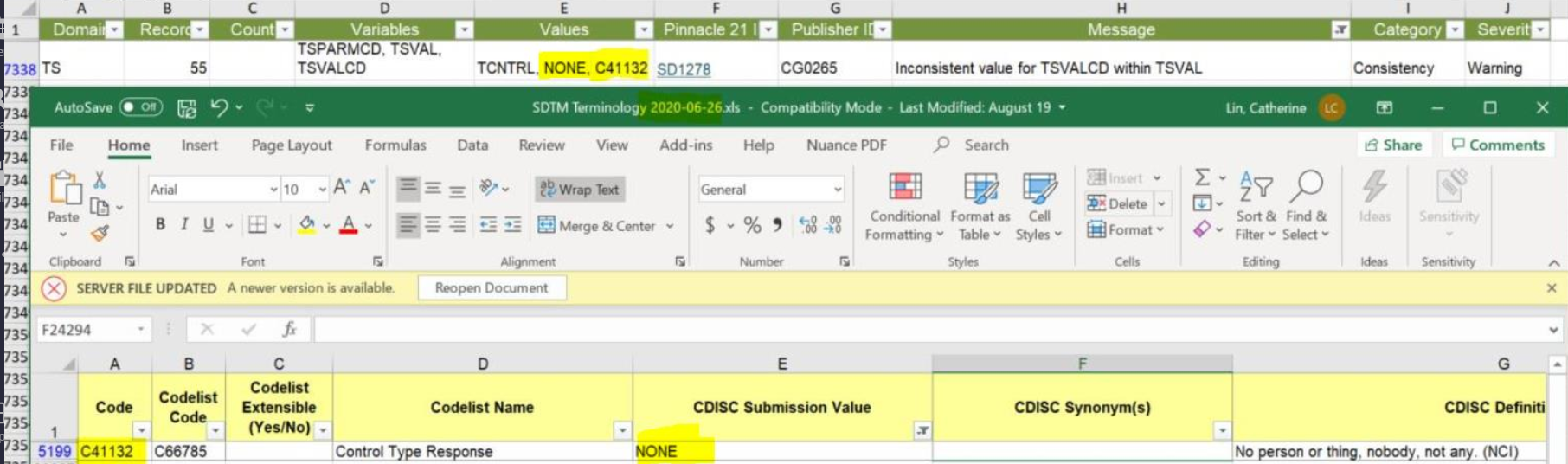The width and height of the screenshot is (1568, 464).
Task: Click the Percent Style icon
Action: (x=752, y=226)
